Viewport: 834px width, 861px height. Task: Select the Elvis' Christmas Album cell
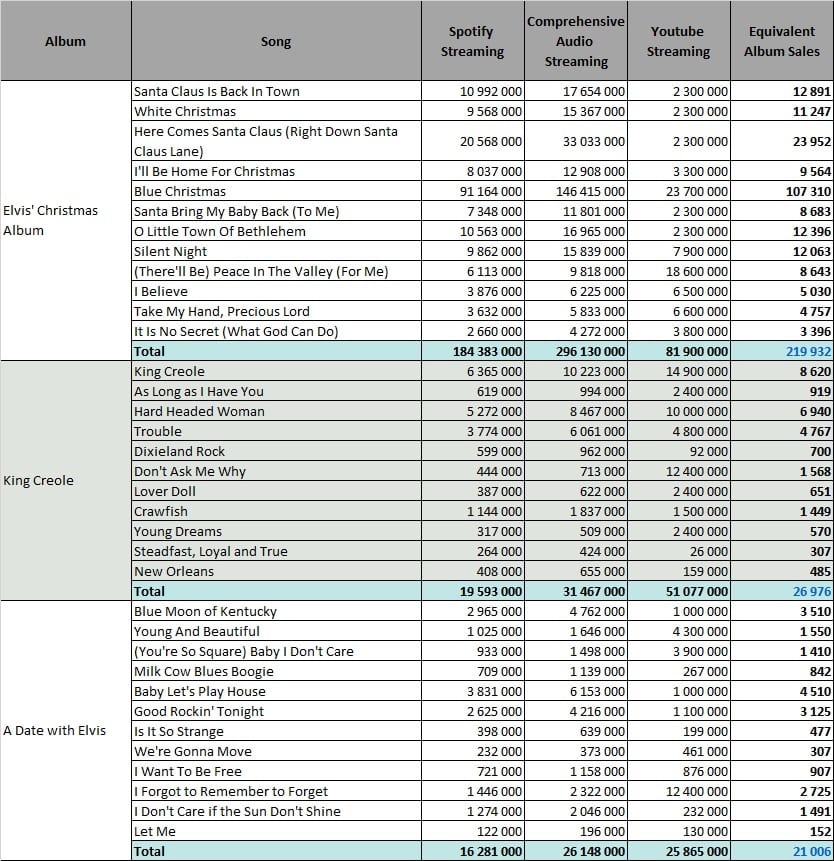65,221
